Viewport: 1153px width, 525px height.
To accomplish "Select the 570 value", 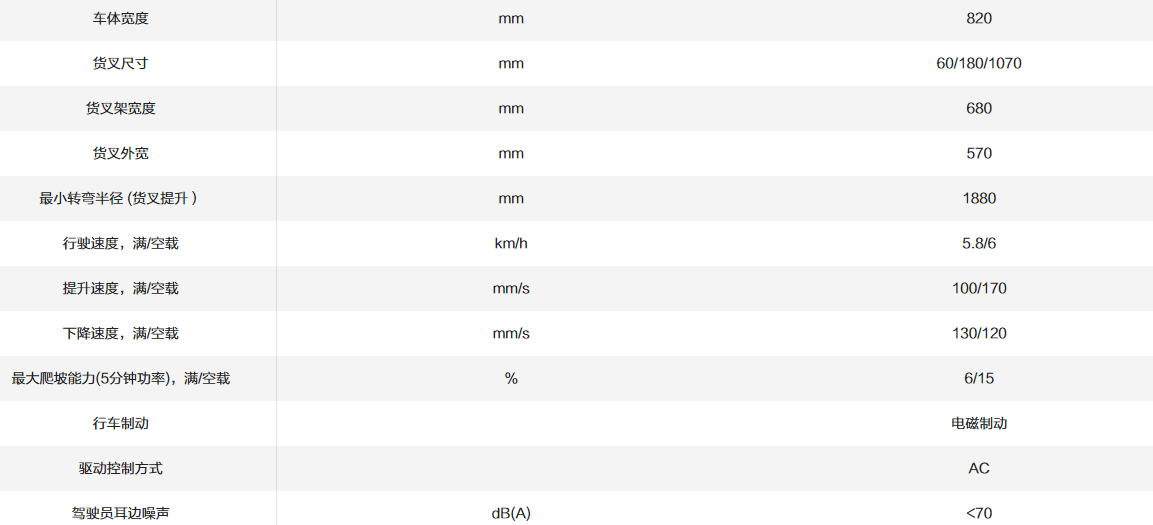I will 979,153.
